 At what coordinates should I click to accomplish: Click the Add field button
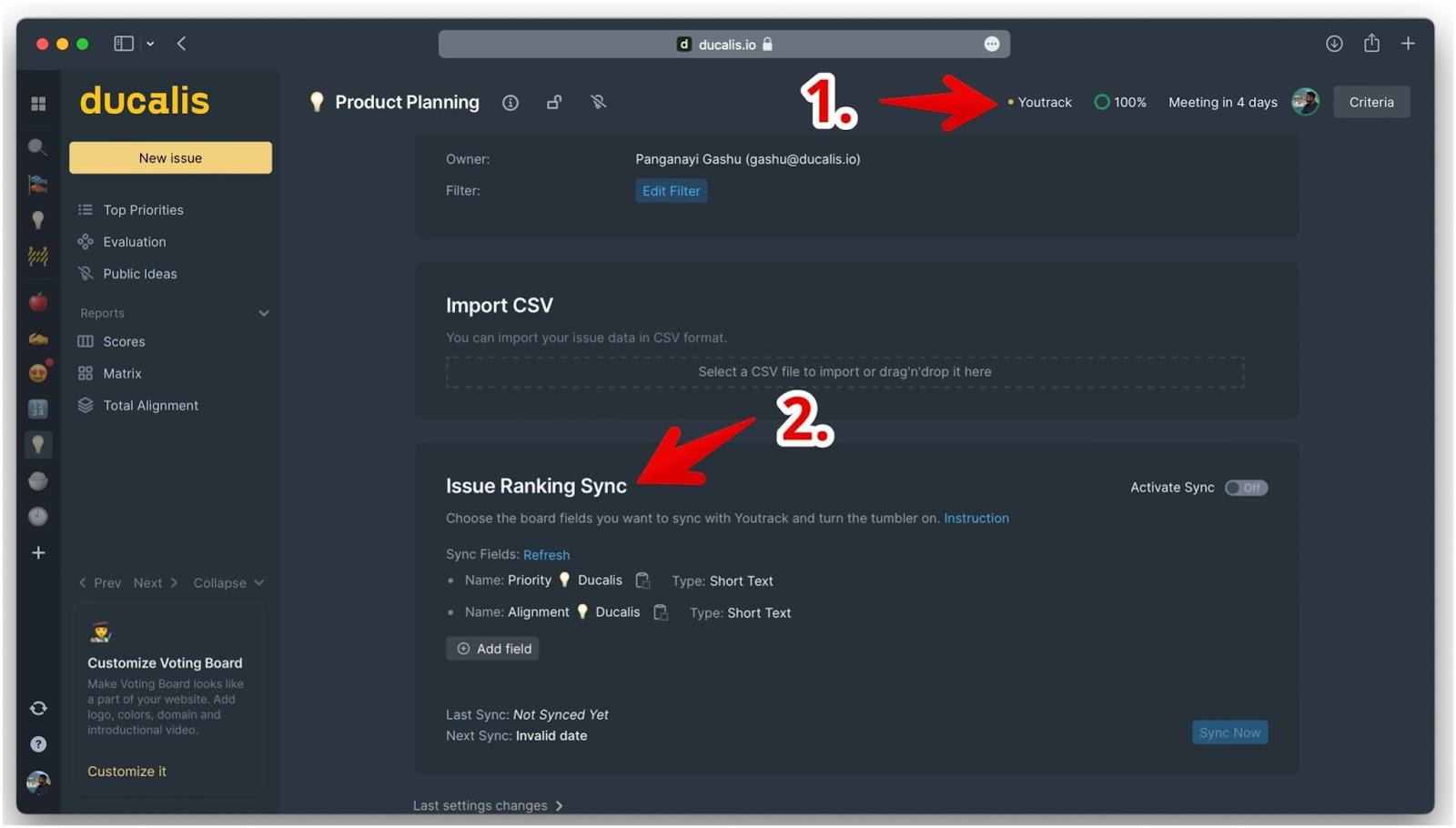(x=492, y=649)
